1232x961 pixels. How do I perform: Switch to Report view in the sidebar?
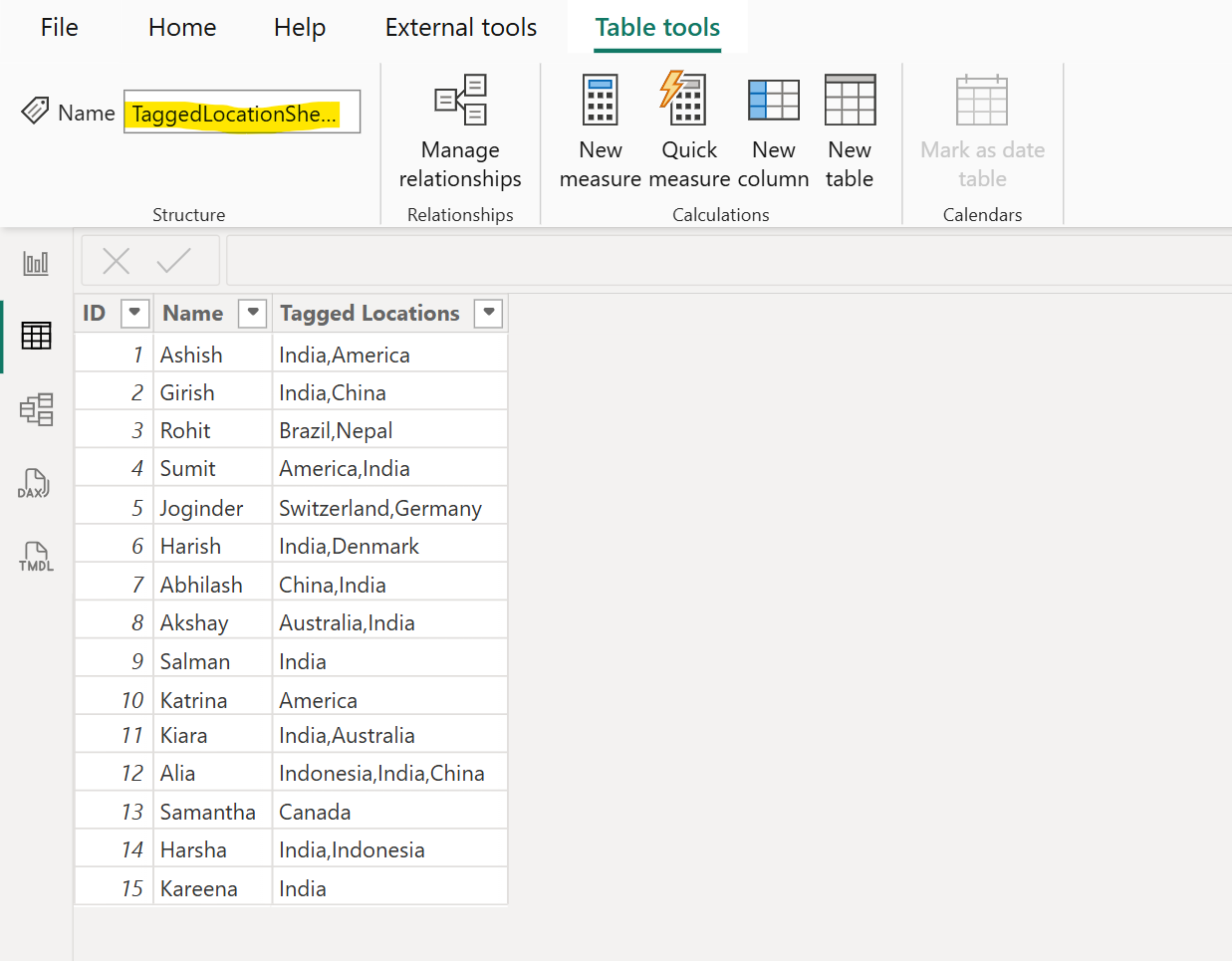click(36, 263)
